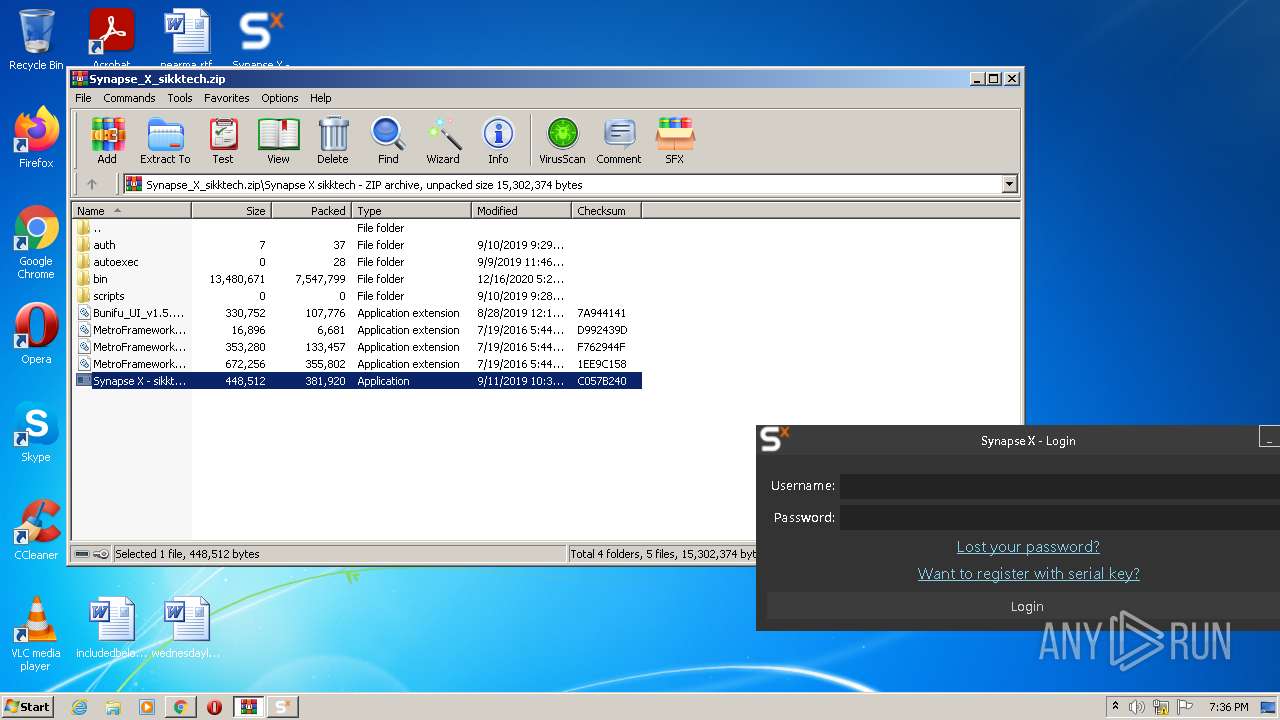The image size is (1280, 720).
Task: Open VLC media player shortcut
Action: coord(36,634)
